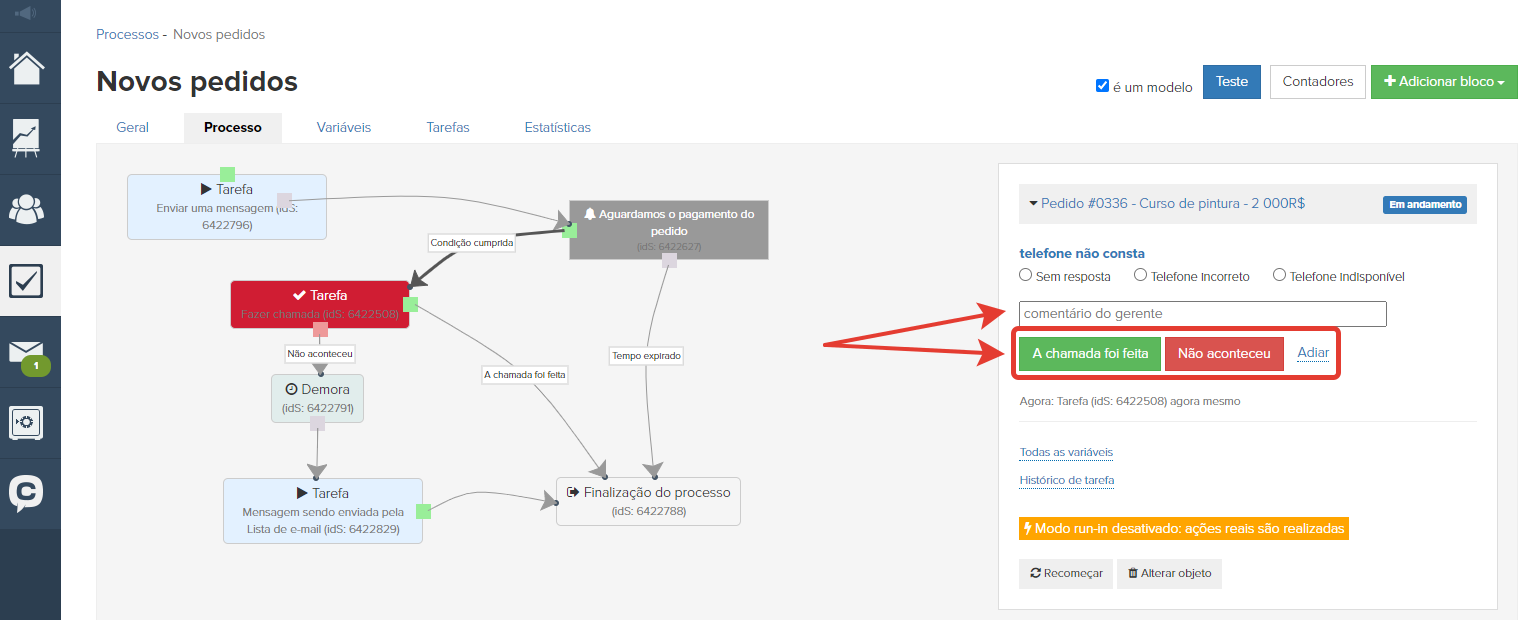
Task: Select the "Telefone incorreto" radio option
Action: [1140, 275]
